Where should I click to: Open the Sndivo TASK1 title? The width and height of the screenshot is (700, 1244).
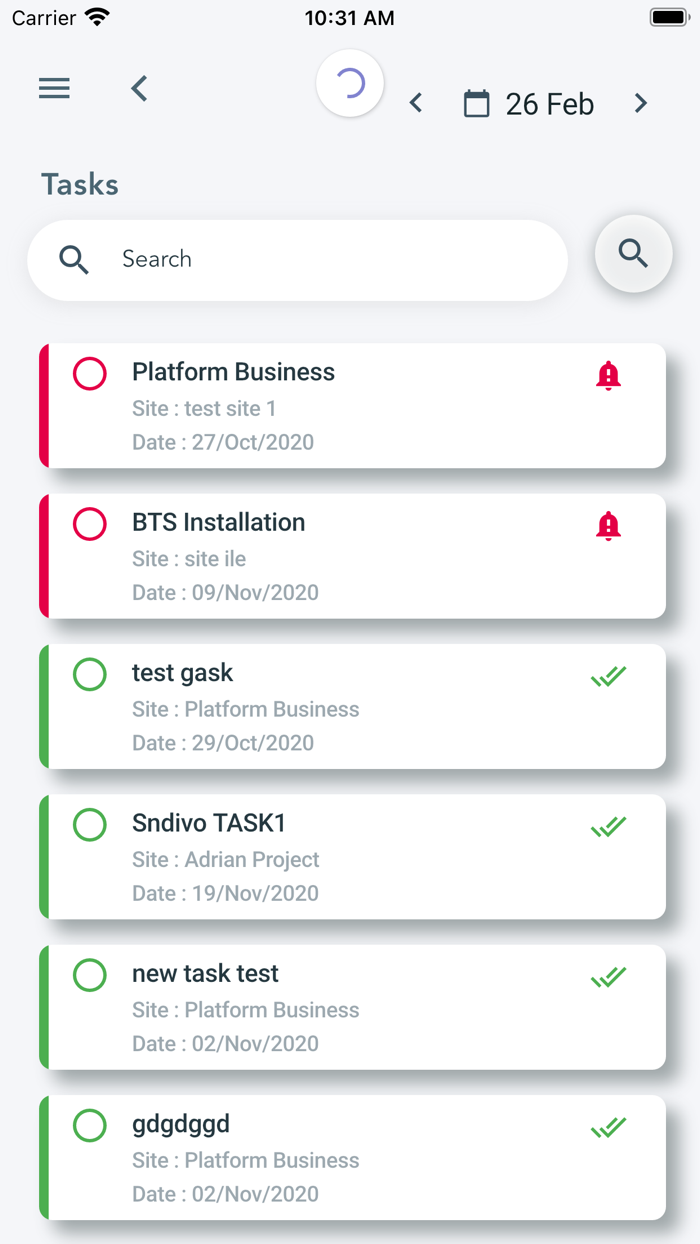click(209, 823)
